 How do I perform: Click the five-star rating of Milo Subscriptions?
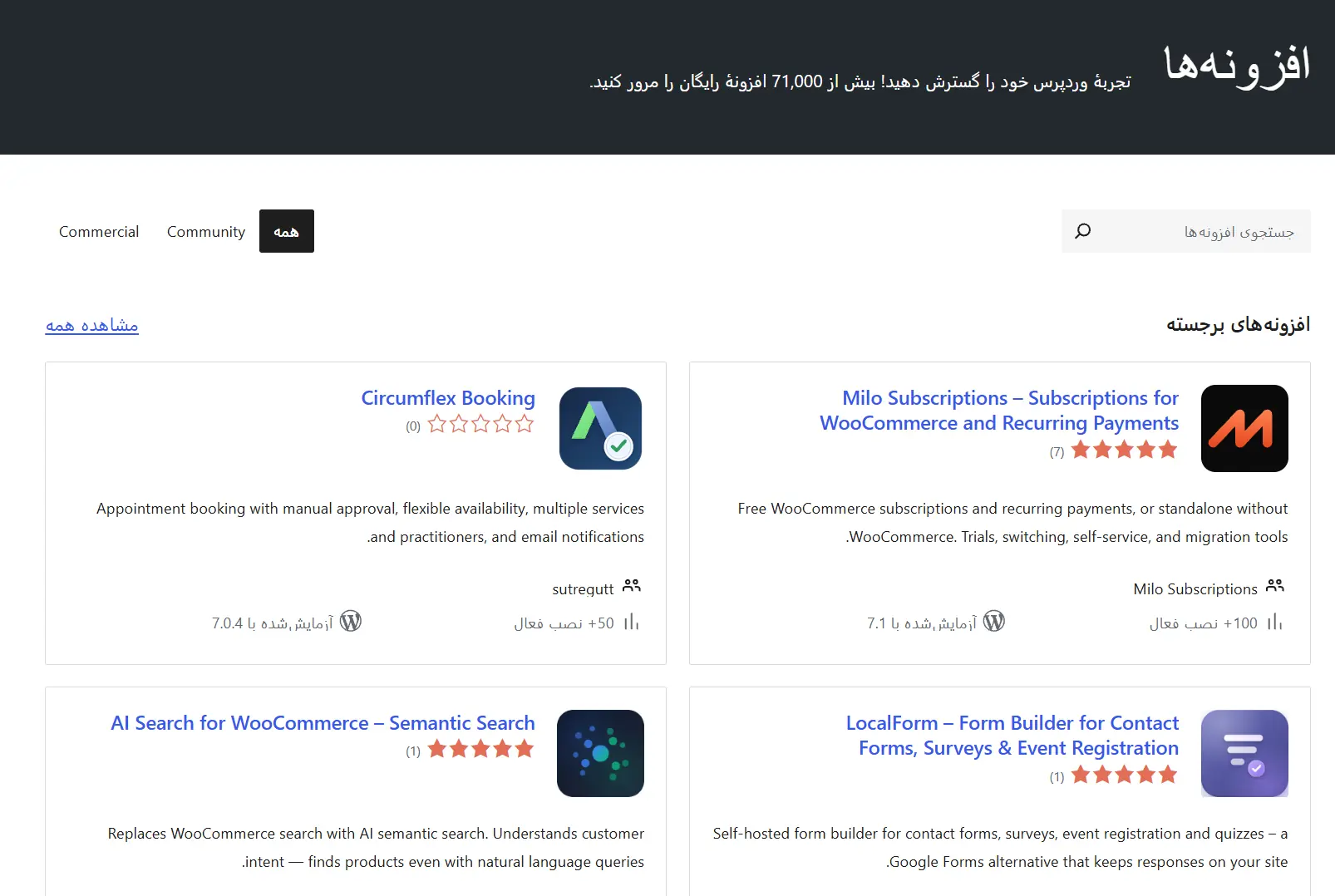[x=1125, y=450]
